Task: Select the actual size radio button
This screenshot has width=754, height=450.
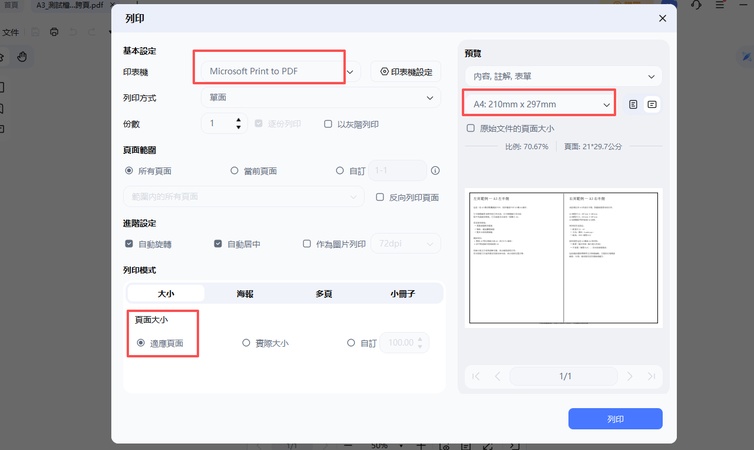Action: click(x=246, y=343)
